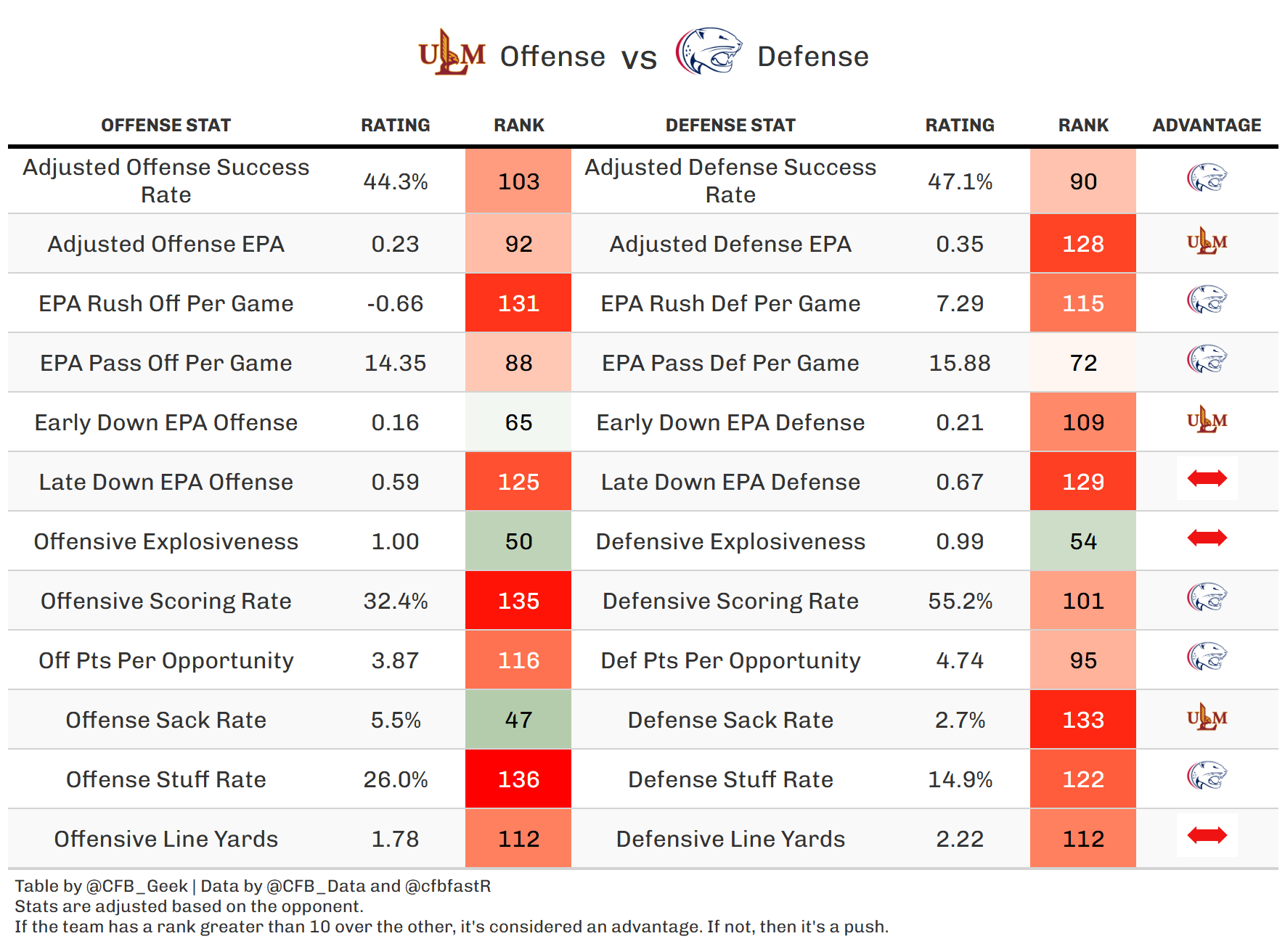The height and width of the screenshot is (952, 1285).
Task: Click the green offense rank 47 cell
Action: pyautogui.click(x=518, y=720)
